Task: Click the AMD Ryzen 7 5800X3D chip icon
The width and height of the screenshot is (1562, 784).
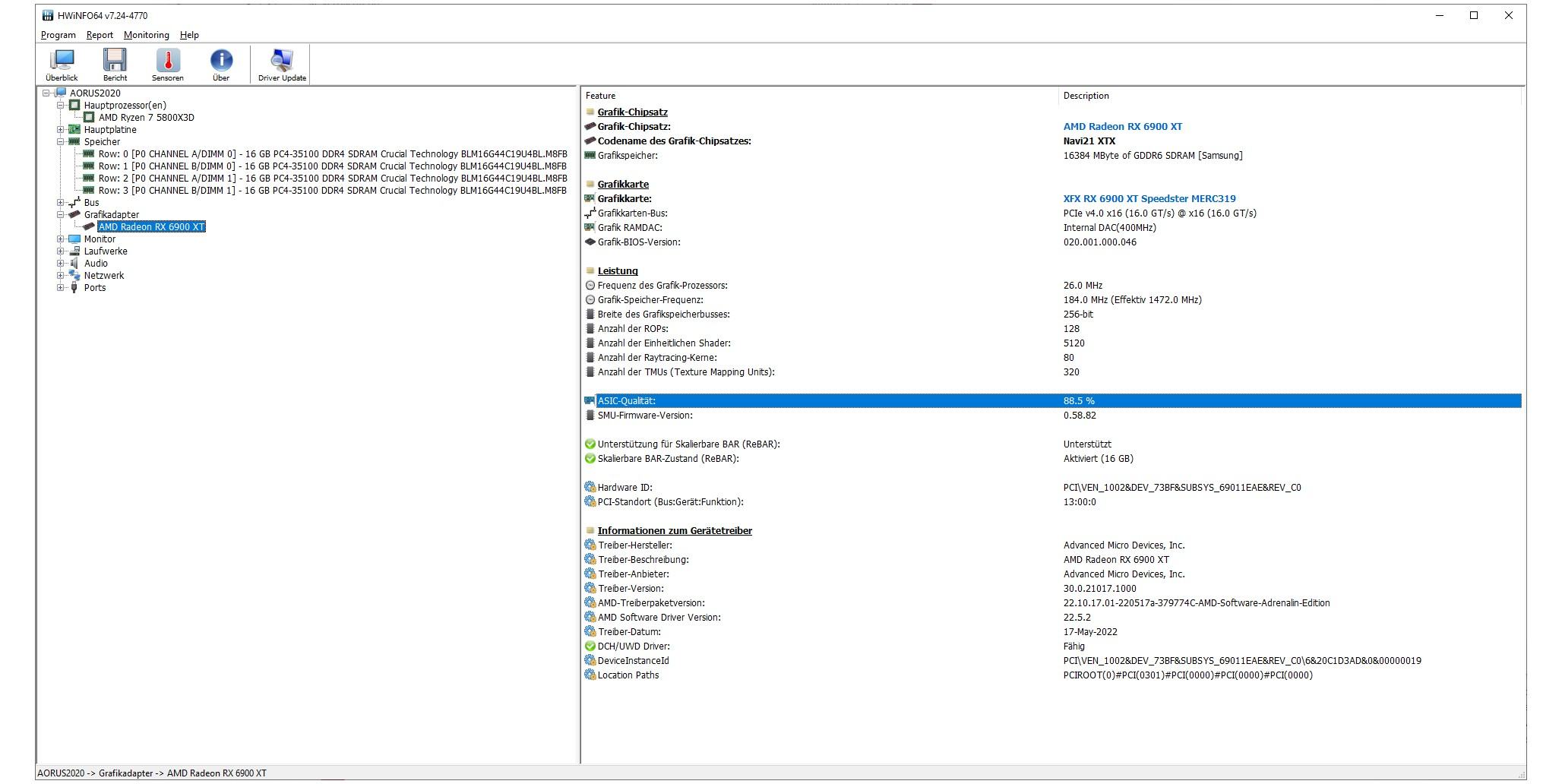Action: [89, 118]
